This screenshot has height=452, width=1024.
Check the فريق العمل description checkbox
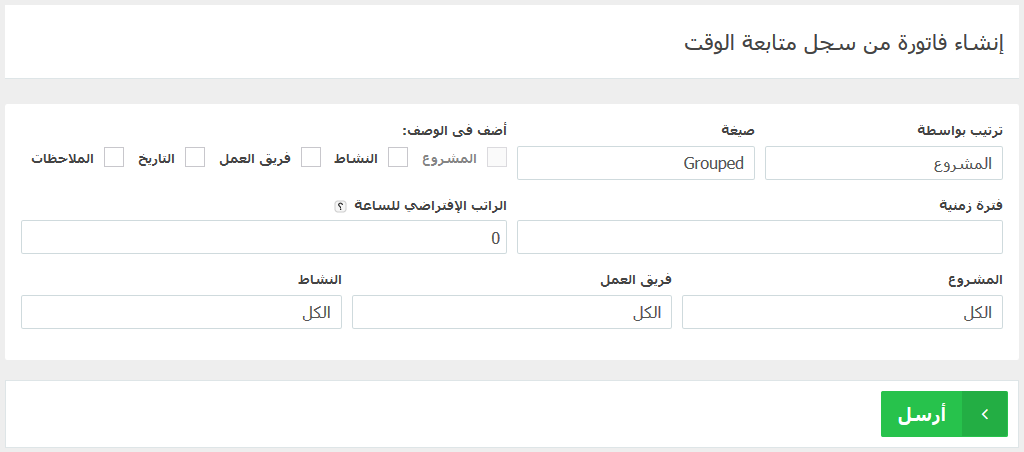[311, 157]
